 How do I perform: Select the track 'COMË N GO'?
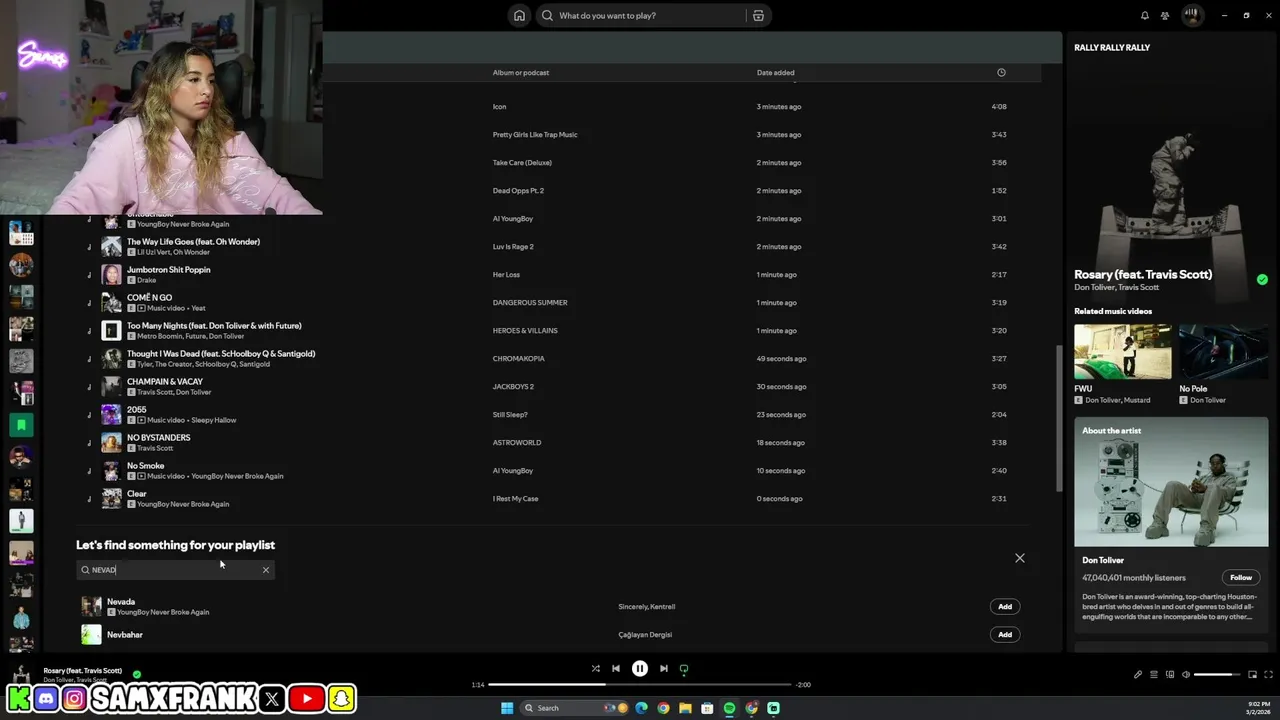[x=149, y=298]
